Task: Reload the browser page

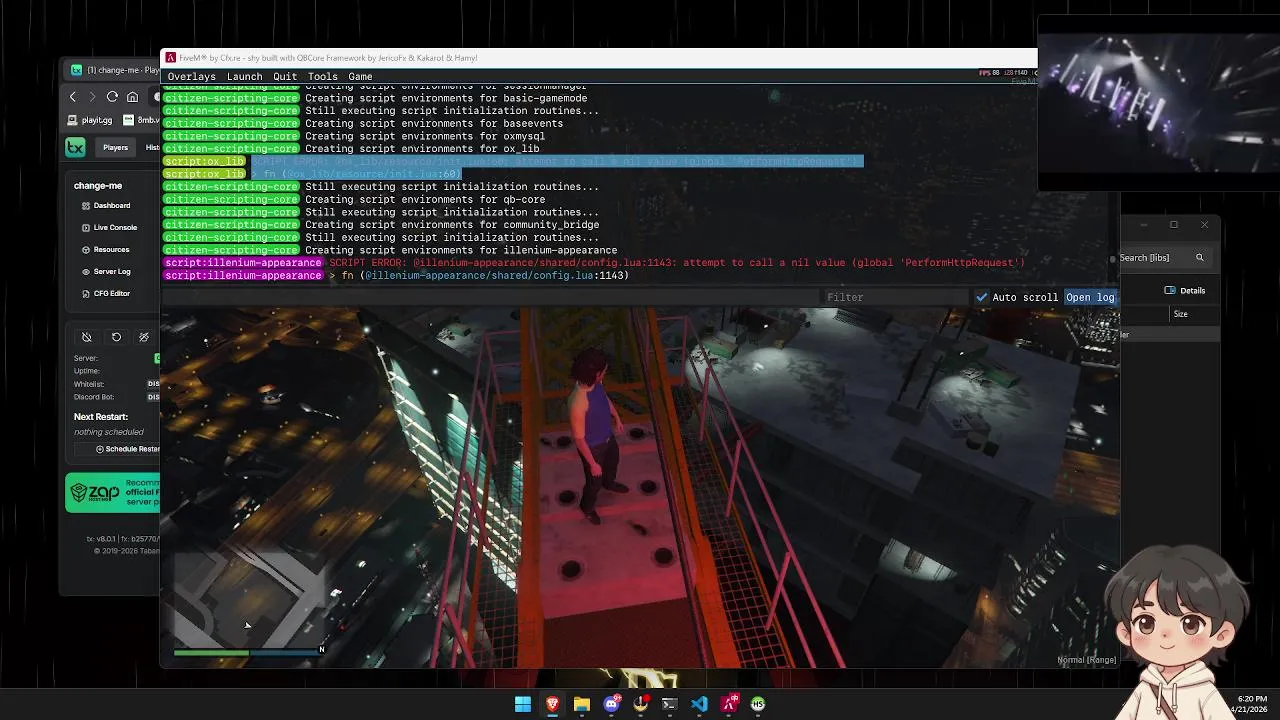Action: [112, 96]
